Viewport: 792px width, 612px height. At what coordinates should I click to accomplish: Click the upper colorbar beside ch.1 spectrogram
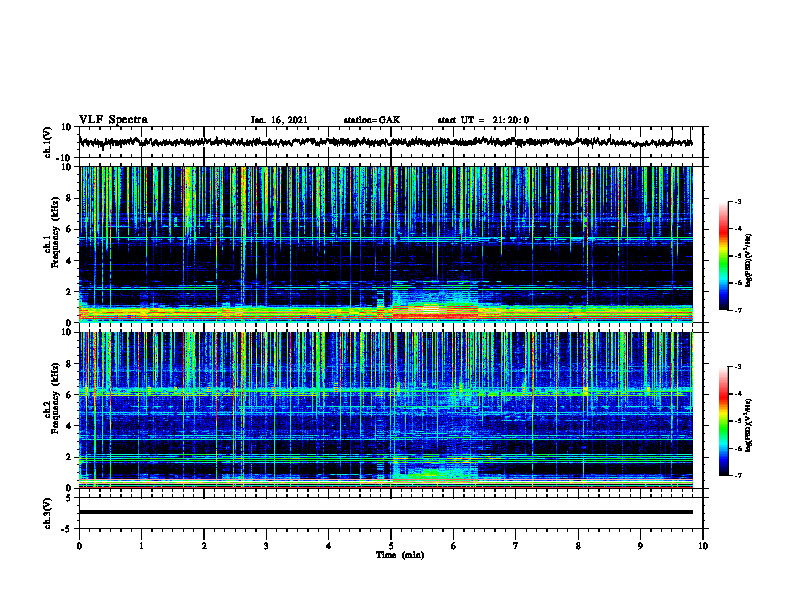click(x=723, y=256)
